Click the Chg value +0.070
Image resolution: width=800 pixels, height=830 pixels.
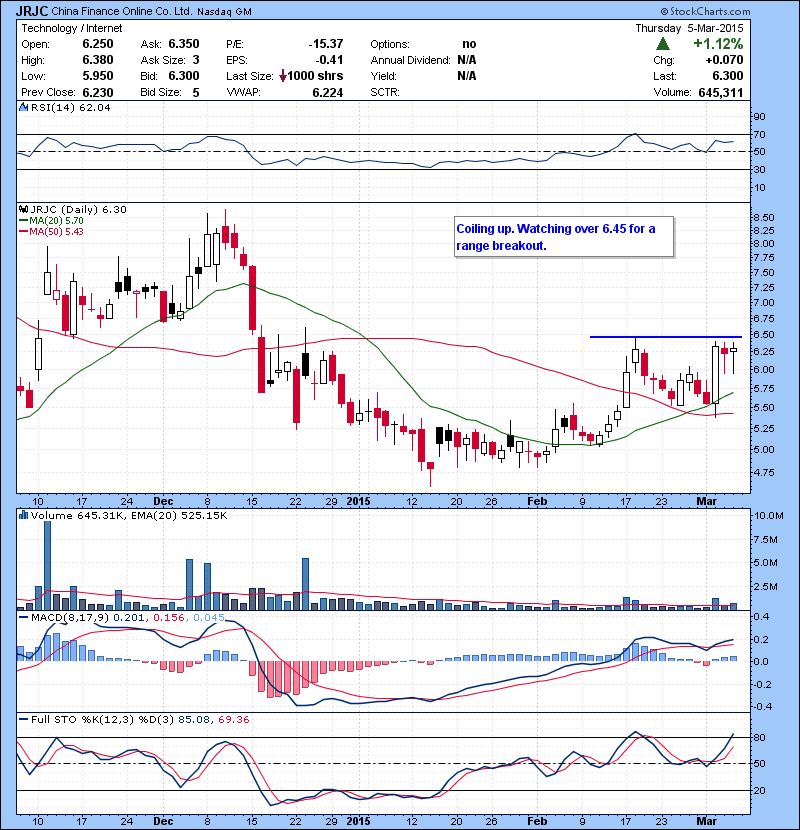(x=724, y=60)
